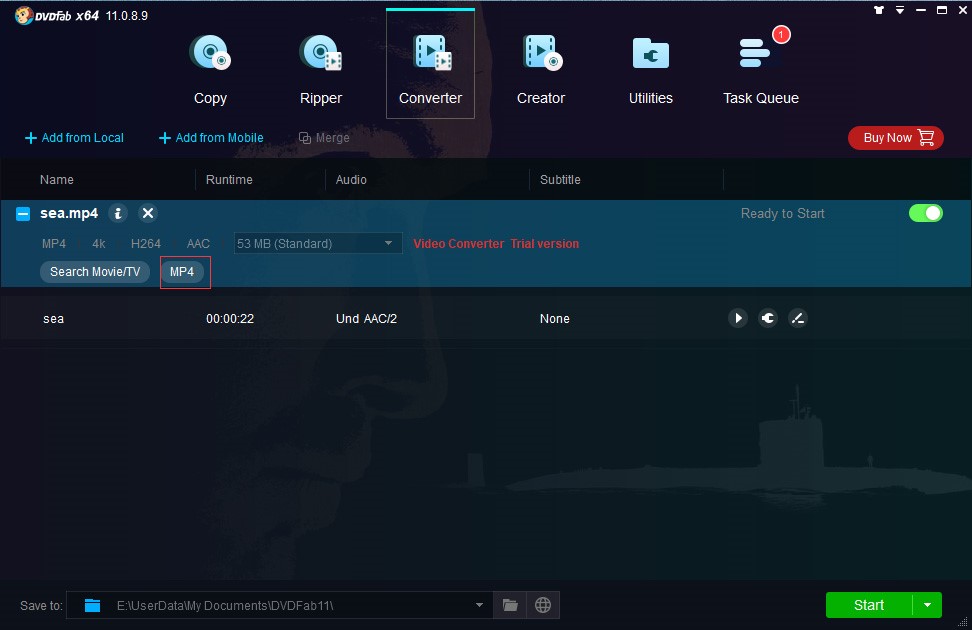The image size is (972, 630).
Task: Toggle the sea.mp4 task enable switch
Action: pos(926,213)
